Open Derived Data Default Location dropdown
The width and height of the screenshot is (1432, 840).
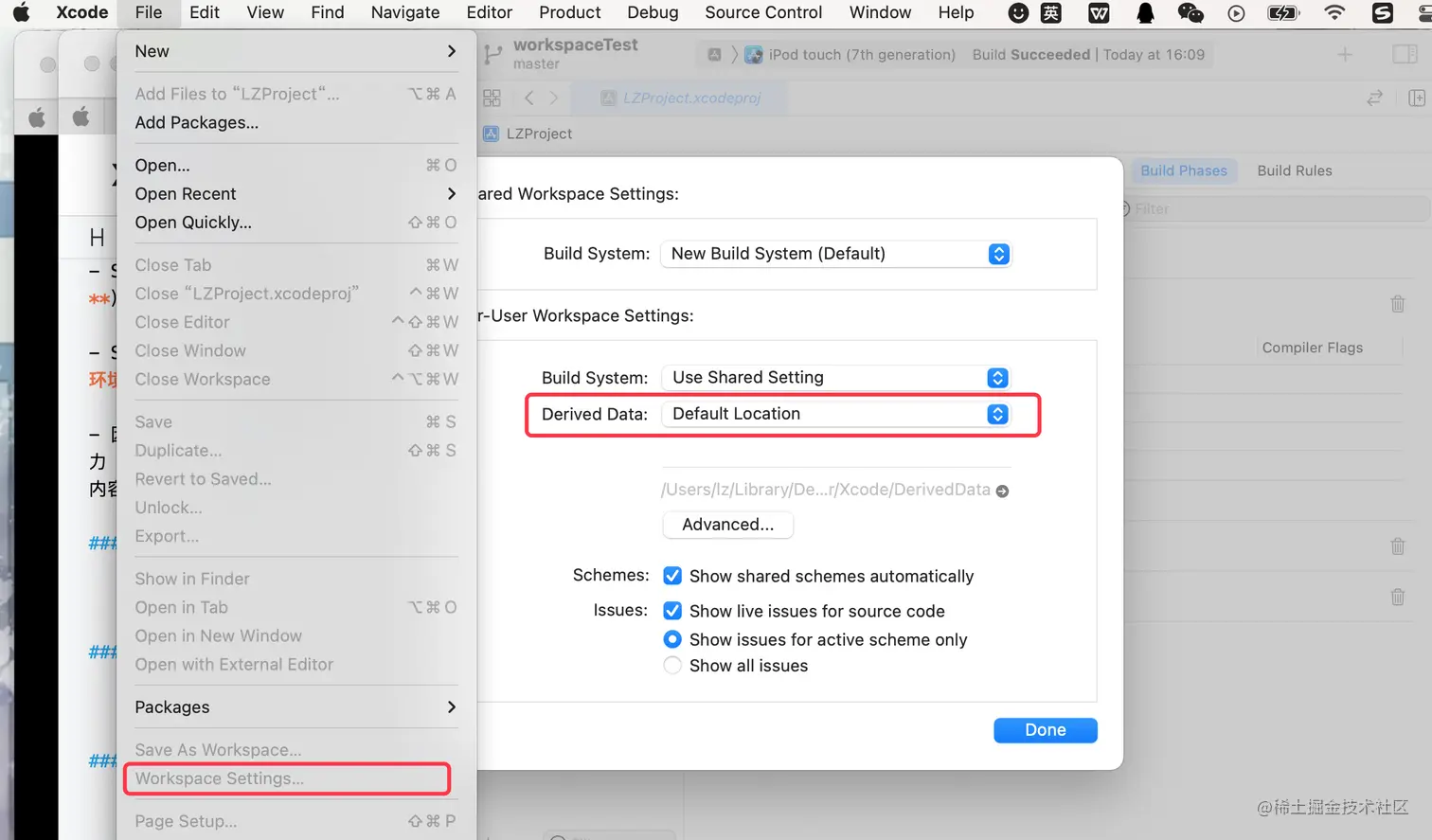click(835, 414)
